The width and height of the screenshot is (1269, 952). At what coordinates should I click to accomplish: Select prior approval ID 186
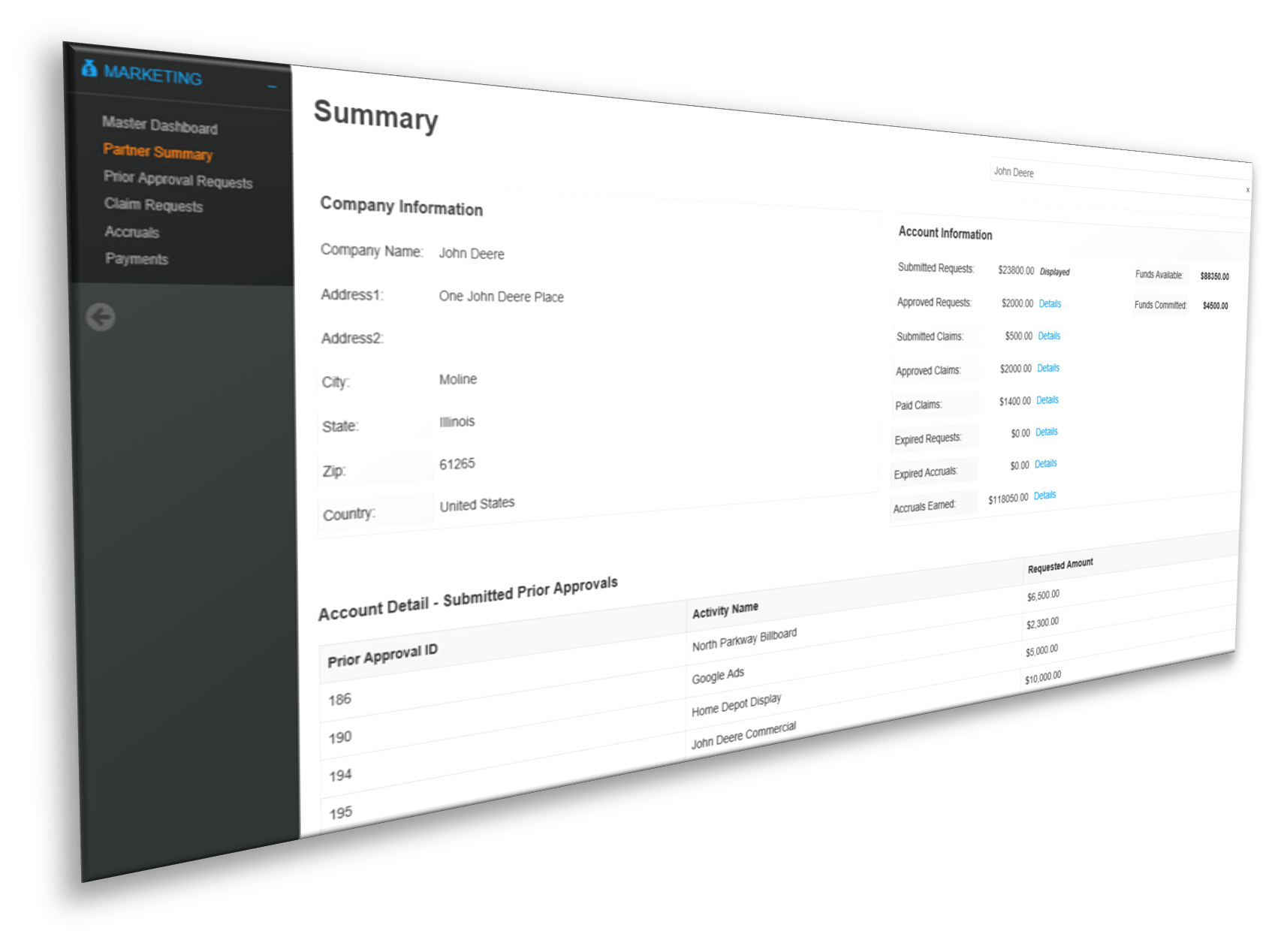point(339,700)
